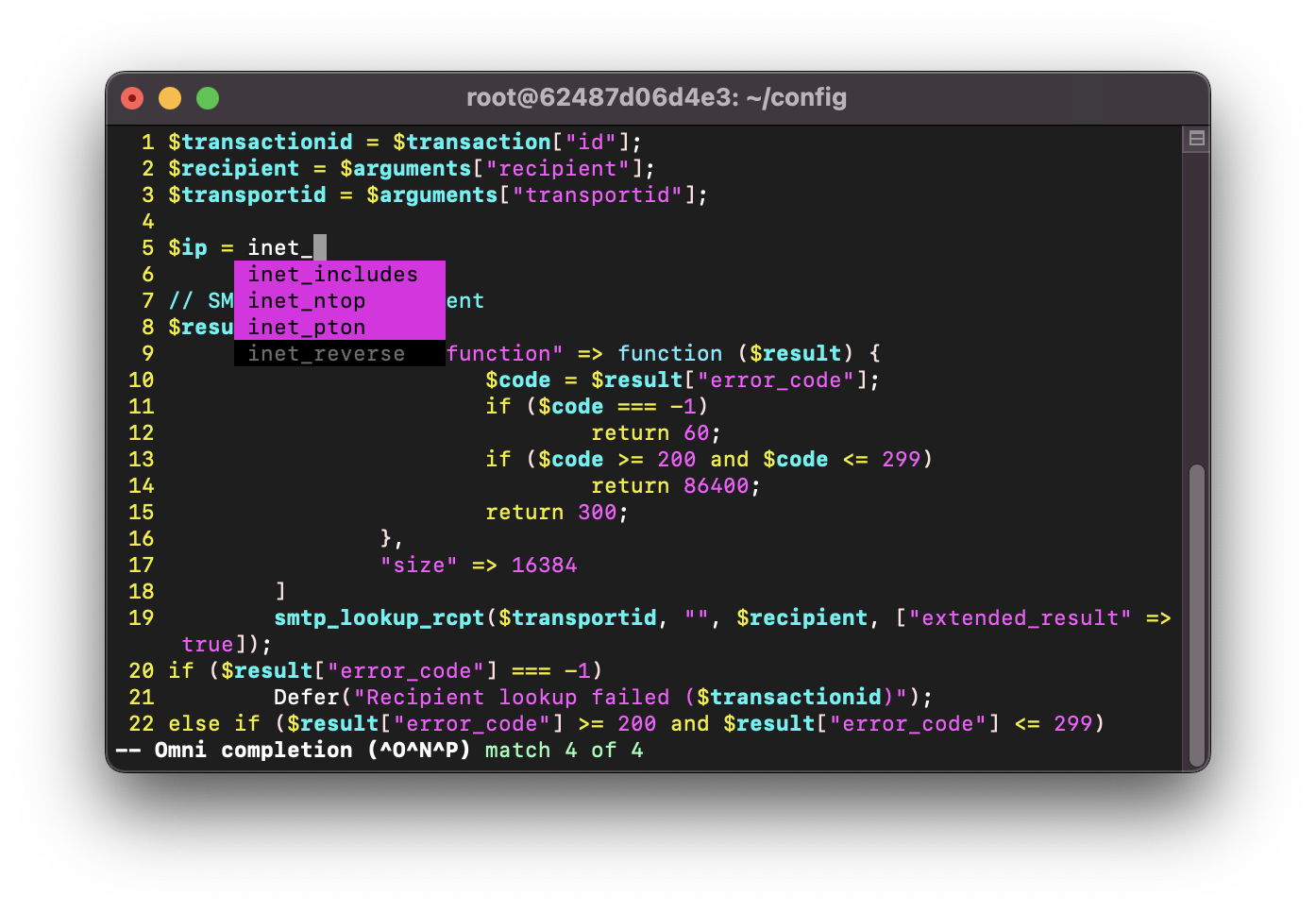This screenshot has width=1316, height=912.
Task: Click the wrapped true]); continuation text
Action: tap(228, 644)
